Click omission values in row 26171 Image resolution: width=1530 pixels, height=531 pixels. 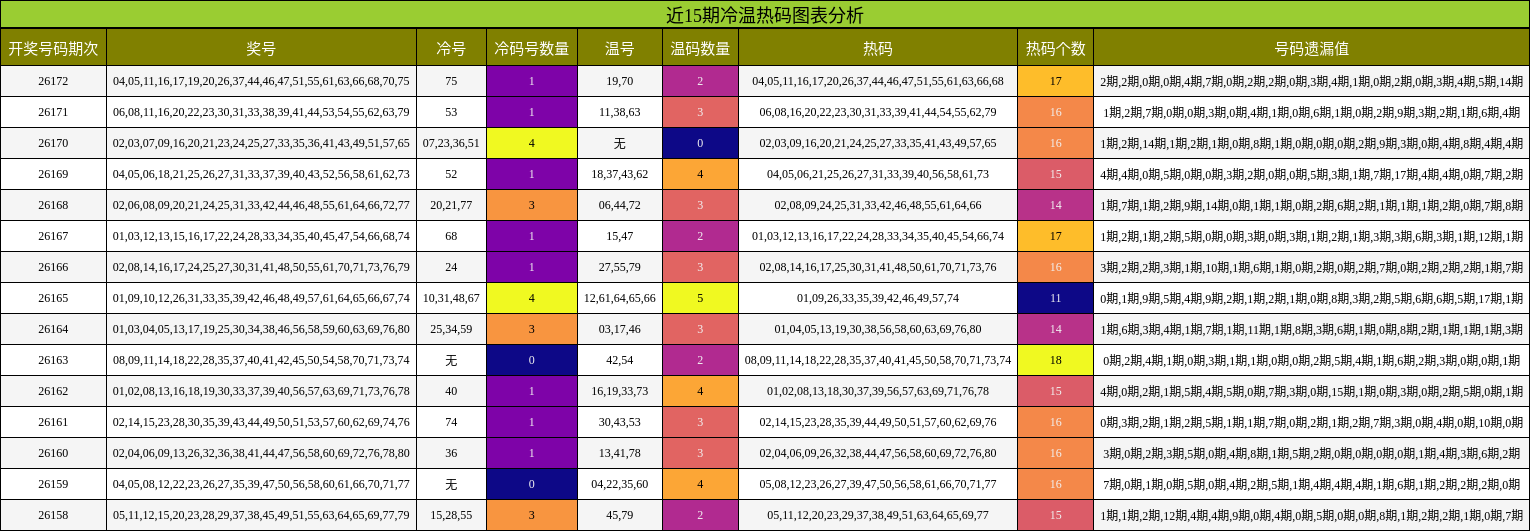coord(1311,112)
